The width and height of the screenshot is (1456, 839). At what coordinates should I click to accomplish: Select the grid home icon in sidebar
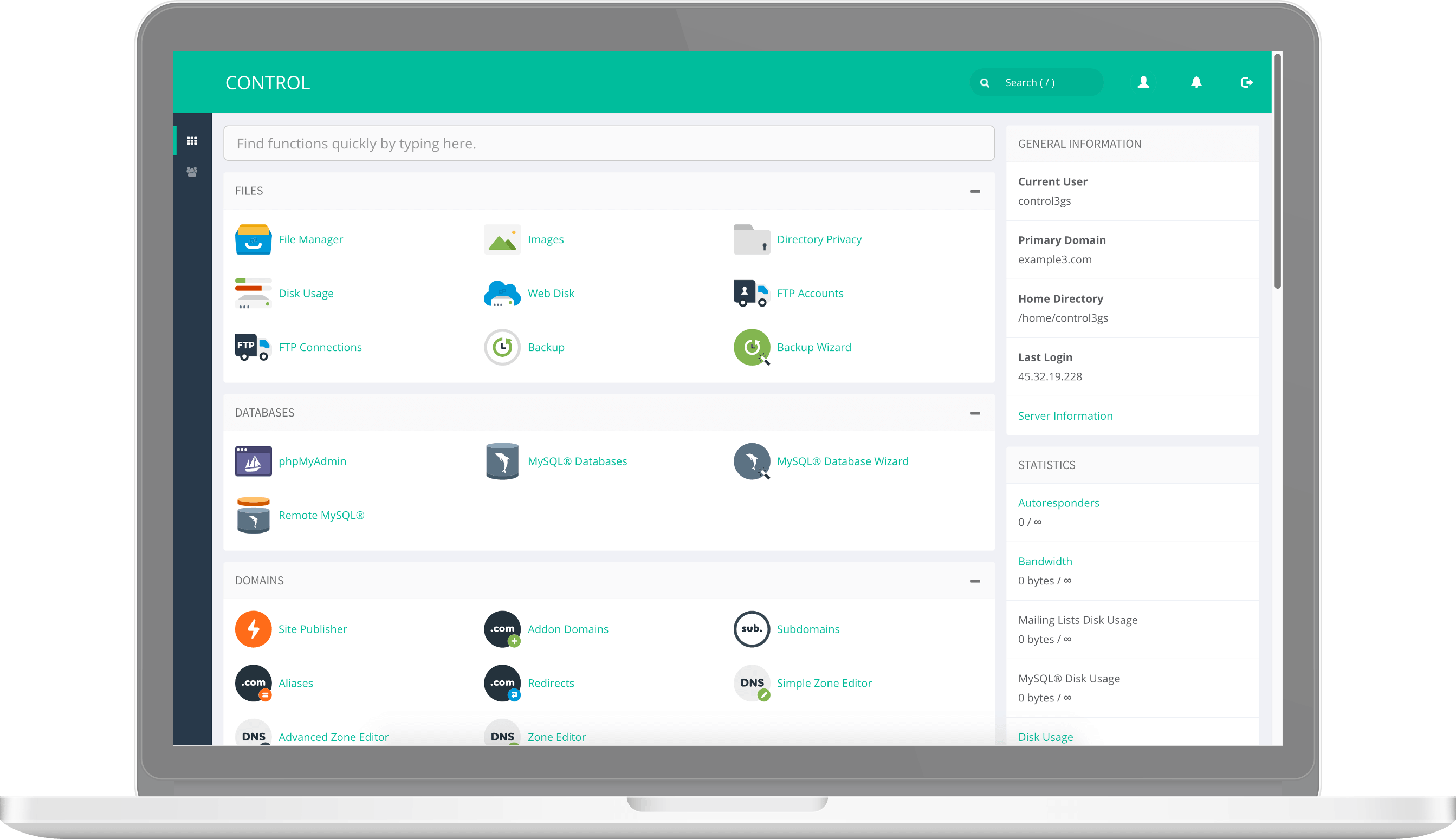coord(192,141)
